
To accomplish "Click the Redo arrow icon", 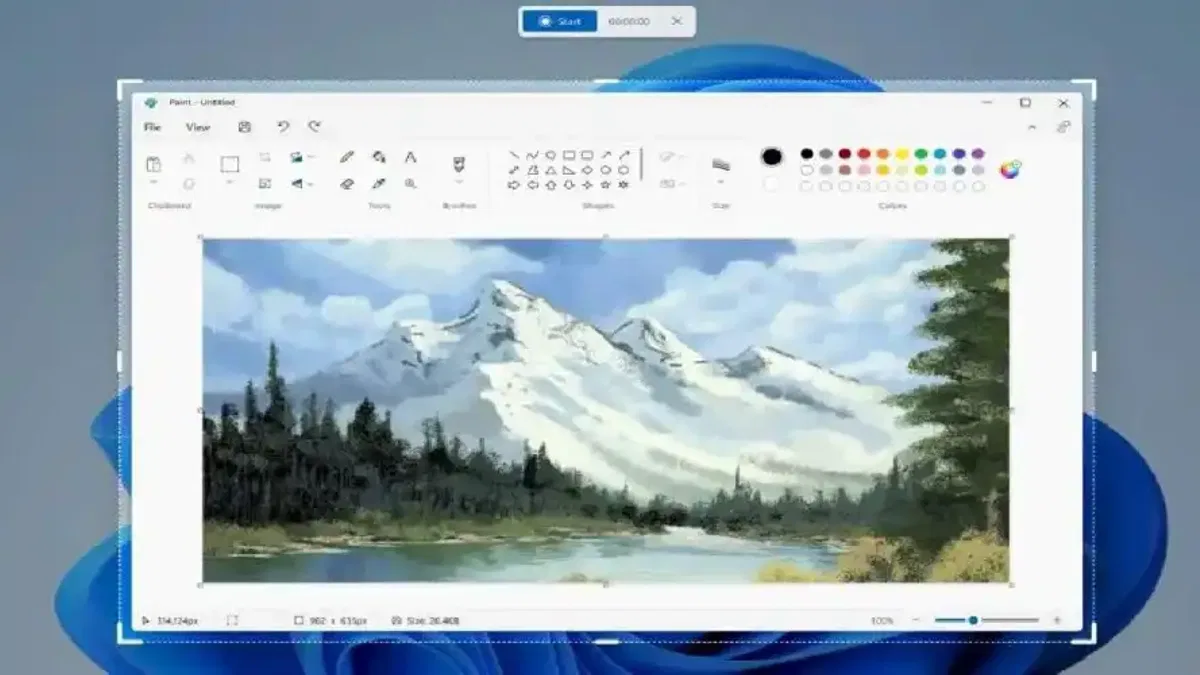I will pyautogui.click(x=314, y=127).
